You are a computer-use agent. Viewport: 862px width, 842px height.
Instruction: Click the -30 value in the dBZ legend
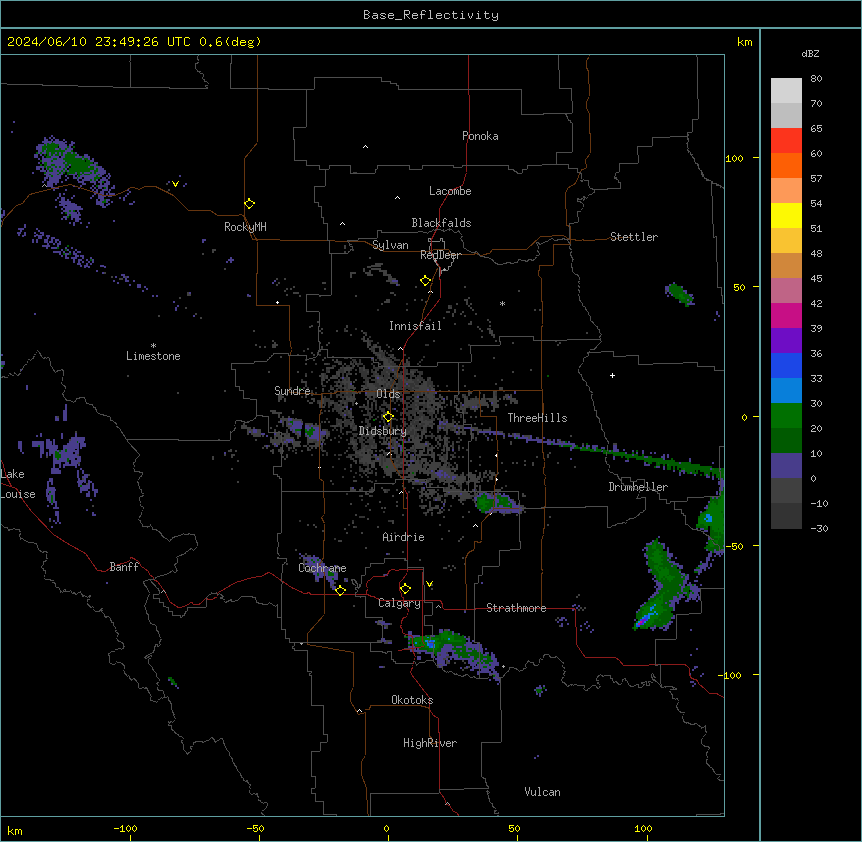tap(819, 528)
